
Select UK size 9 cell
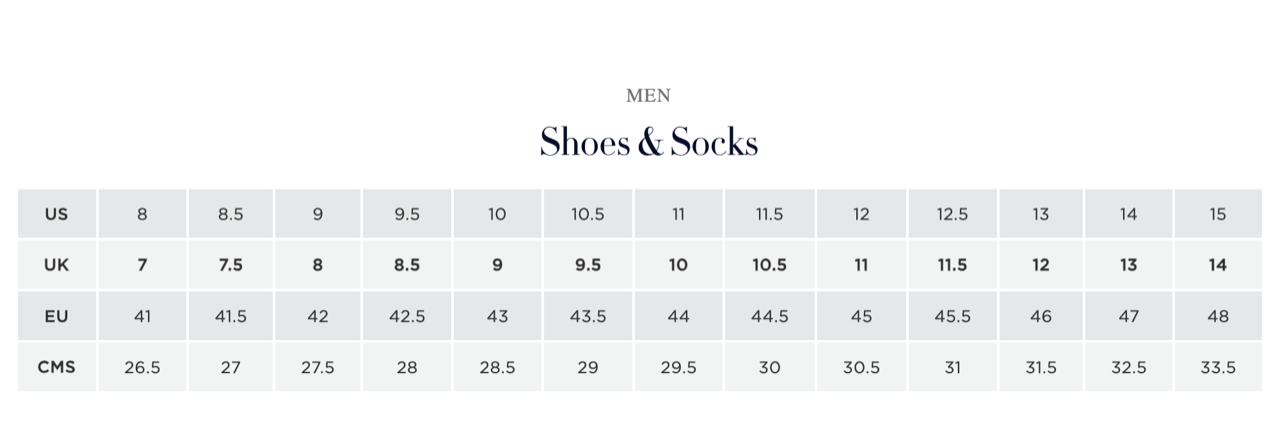pyautogui.click(x=497, y=265)
